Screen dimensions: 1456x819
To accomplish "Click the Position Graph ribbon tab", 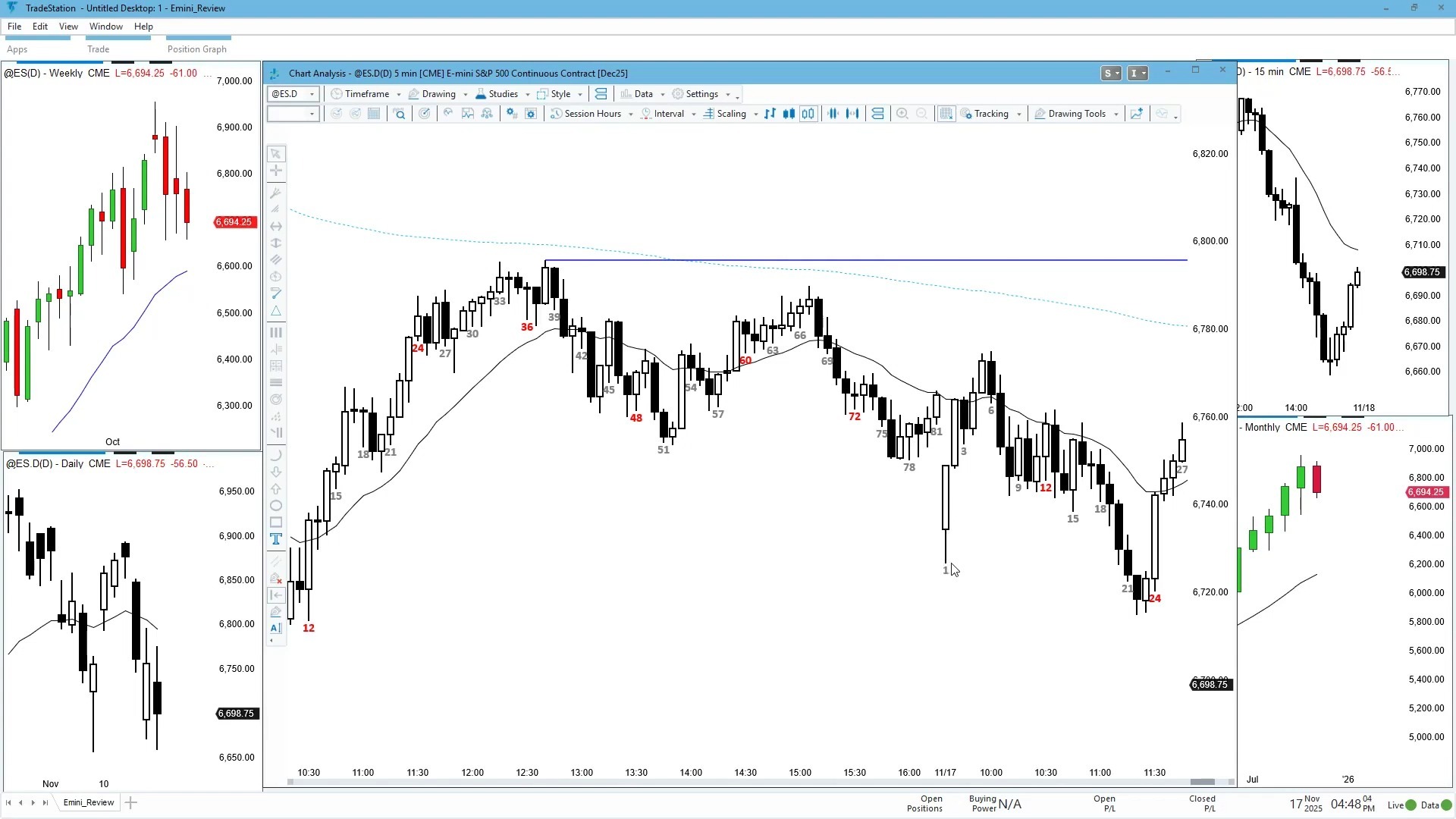I will (x=197, y=49).
